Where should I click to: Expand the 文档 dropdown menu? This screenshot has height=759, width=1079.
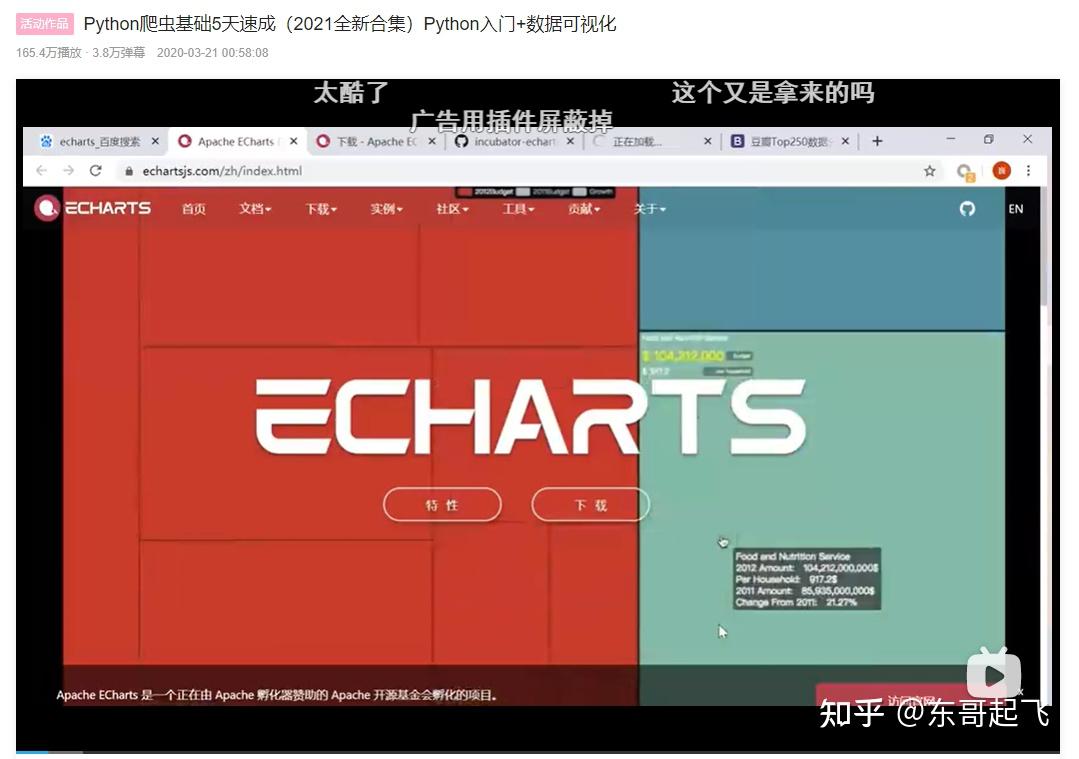(x=255, y=211)
